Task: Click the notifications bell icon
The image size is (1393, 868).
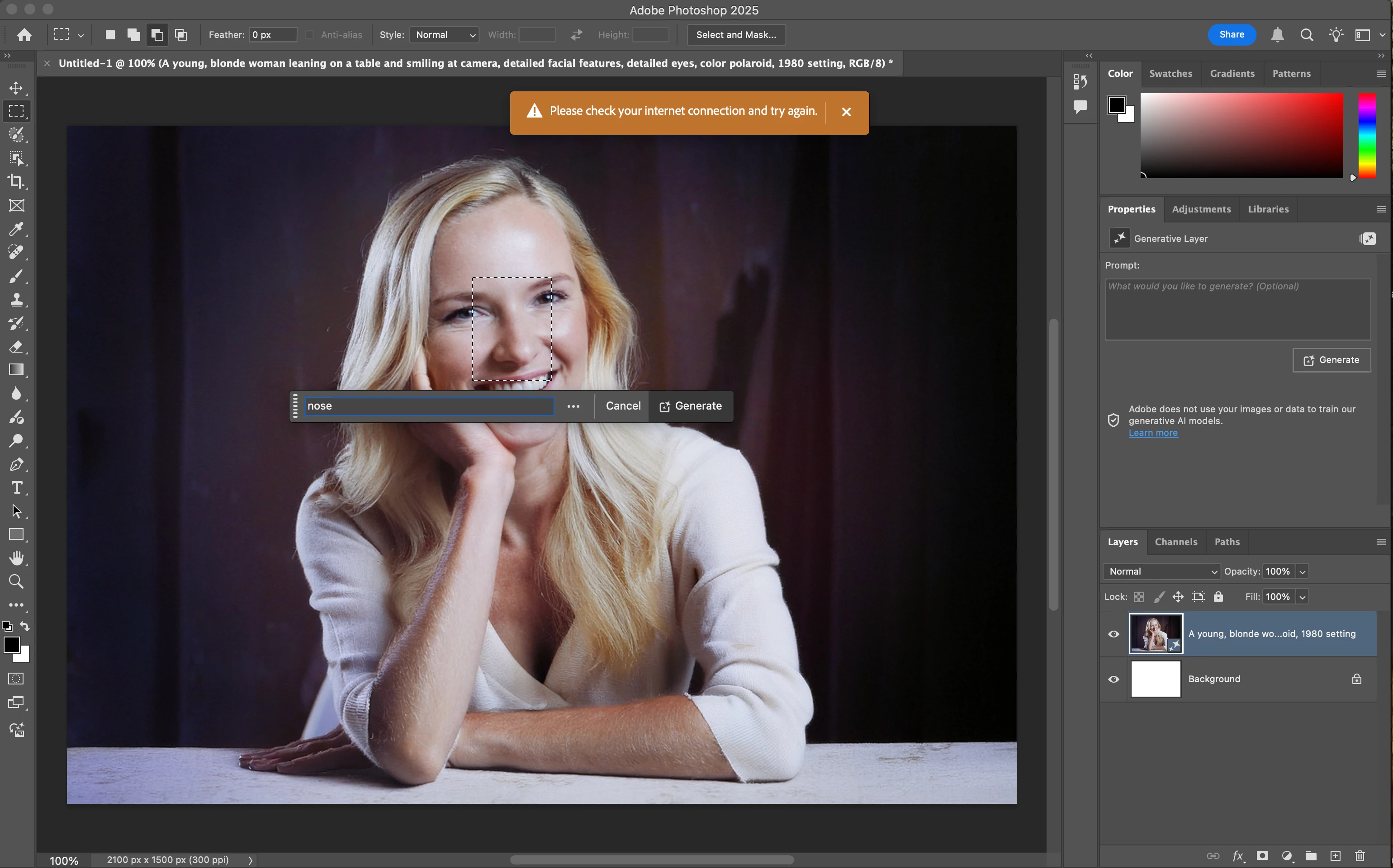Action: point(1277,35)
